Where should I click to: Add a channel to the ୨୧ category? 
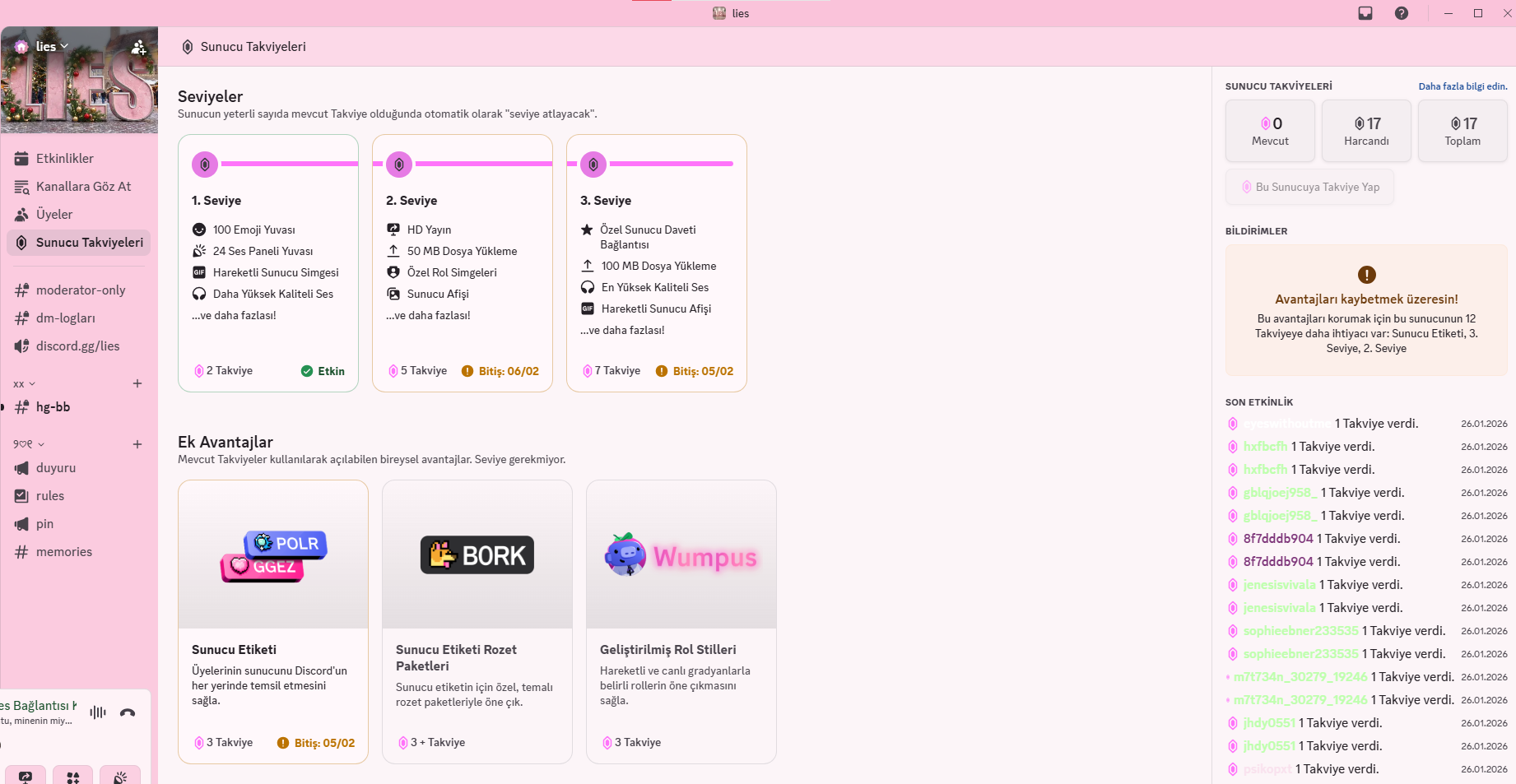137,444
